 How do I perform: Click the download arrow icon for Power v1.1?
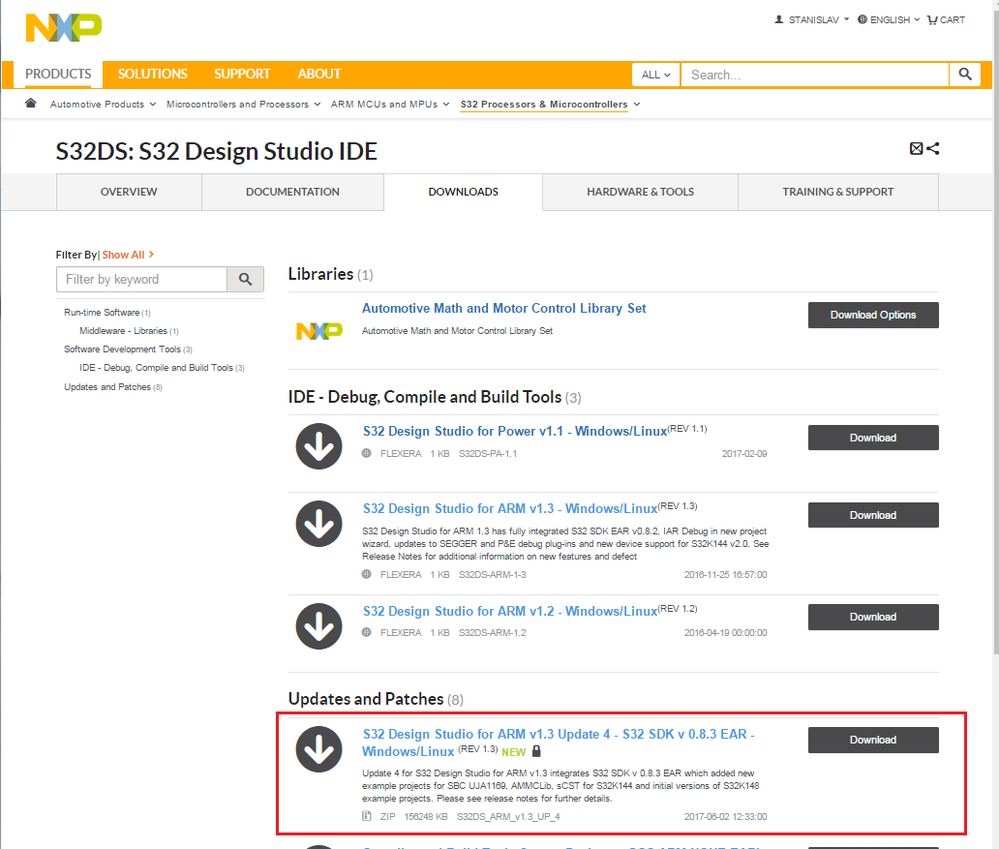click(319, 446)
